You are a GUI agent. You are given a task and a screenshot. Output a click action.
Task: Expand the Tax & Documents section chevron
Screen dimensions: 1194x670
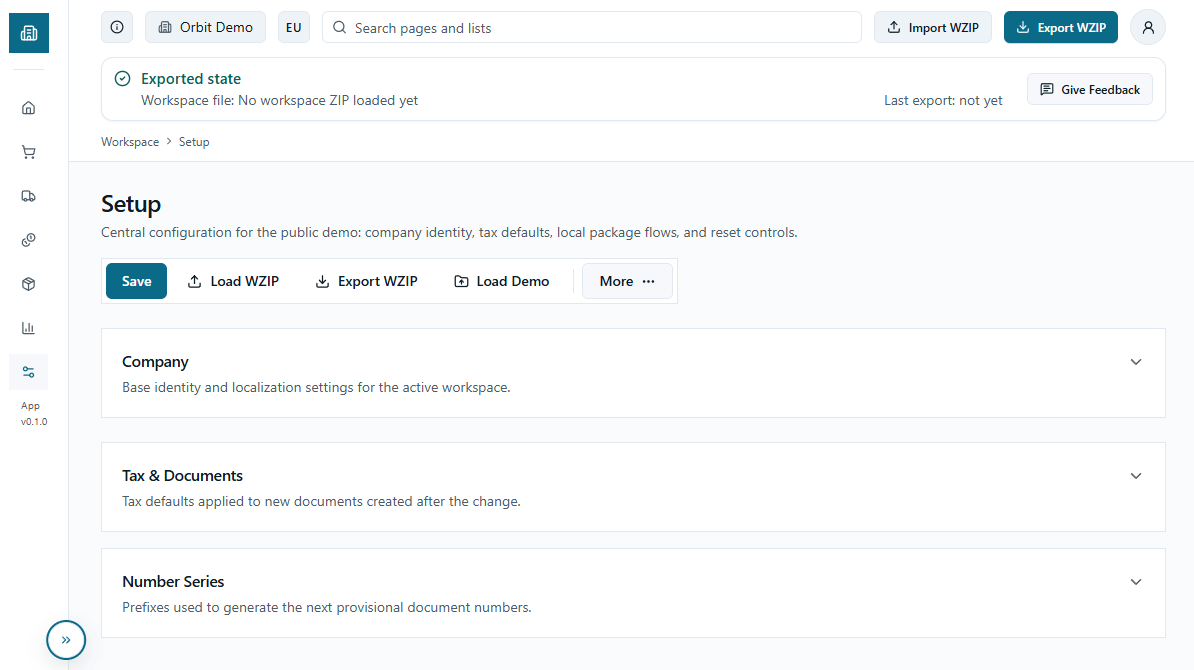coord(1136,476)
